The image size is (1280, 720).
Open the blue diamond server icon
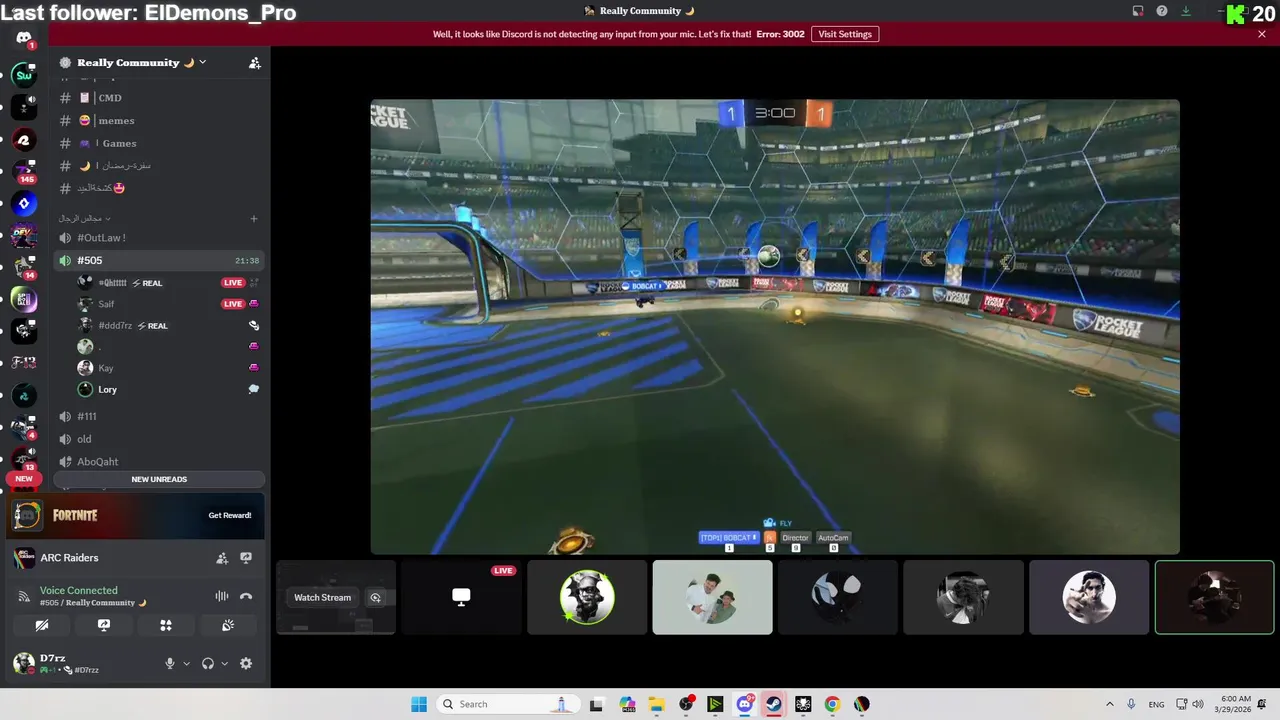pos(24,203)
